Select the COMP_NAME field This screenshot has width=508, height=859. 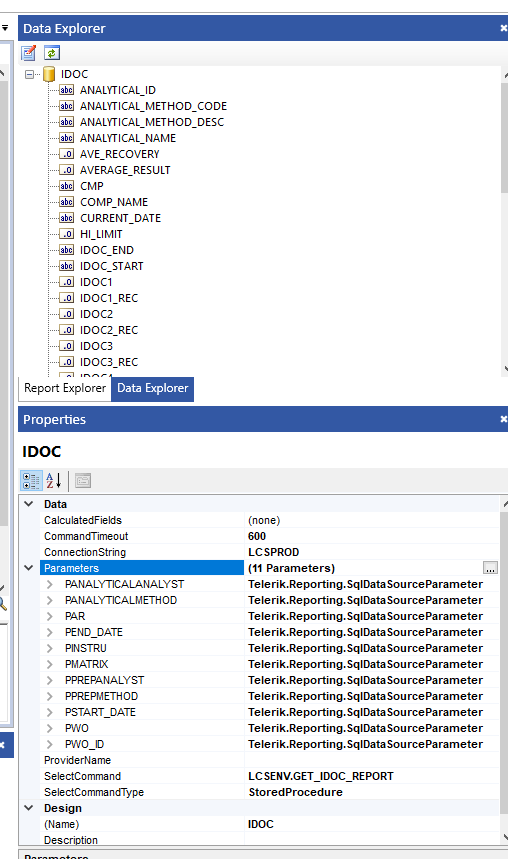[x=114, y=202]
